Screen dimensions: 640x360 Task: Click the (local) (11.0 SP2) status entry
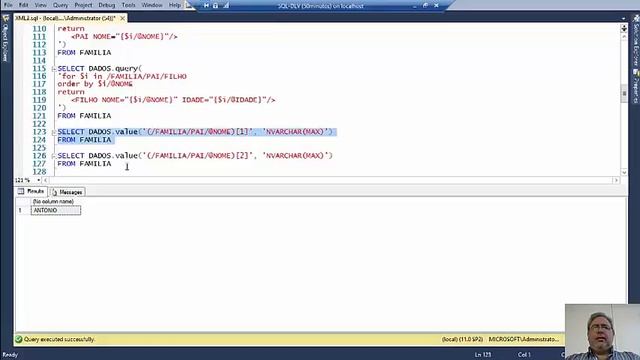(x=462, y=339)
